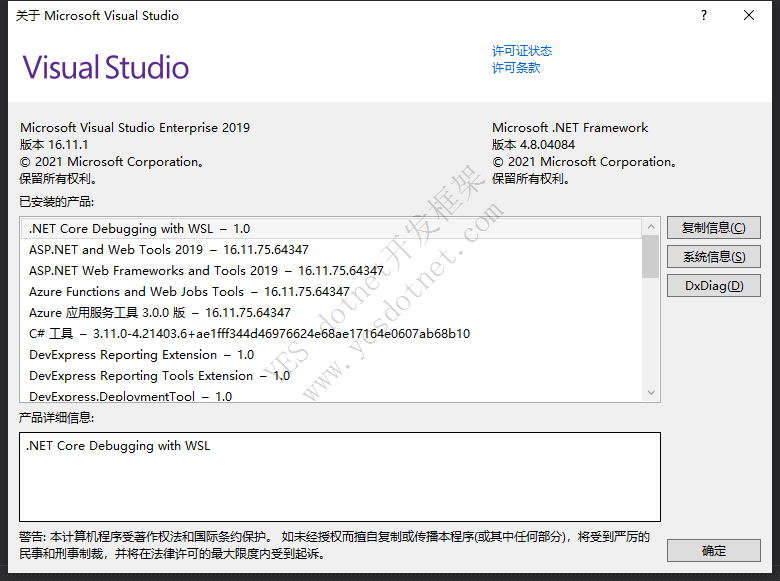The height and width of the screenshot is (581, 780).
Task: Select .NET Core Debugging with WSL row
Action: 331,228
